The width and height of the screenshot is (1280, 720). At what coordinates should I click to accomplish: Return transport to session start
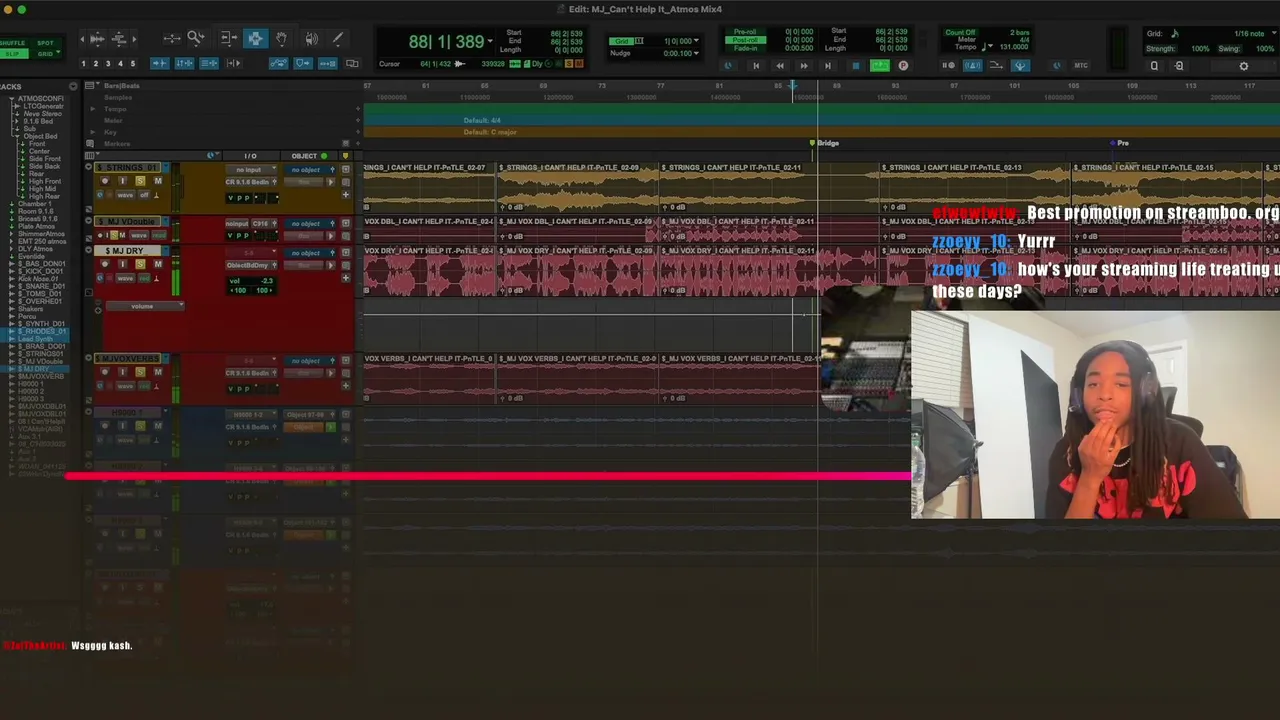point(756,66)
